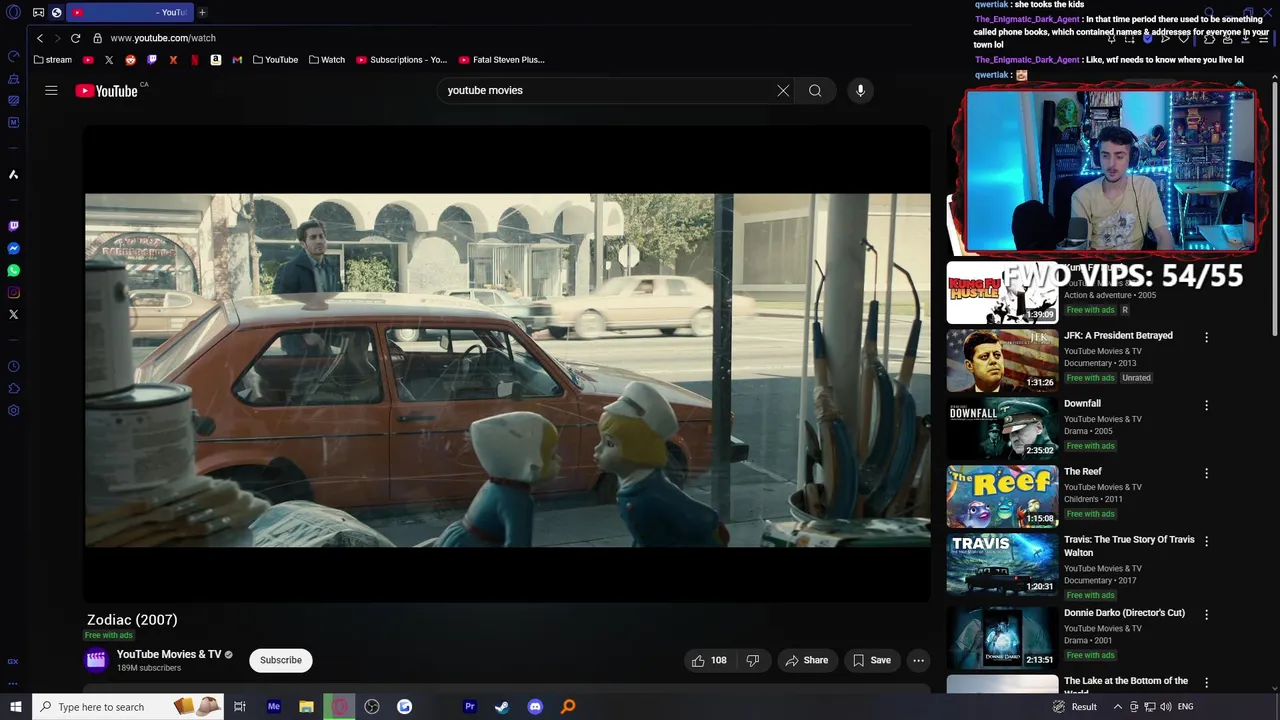1280x720 pixels.
Task: Select the YouTube browser tab
Action: (130, 12)
